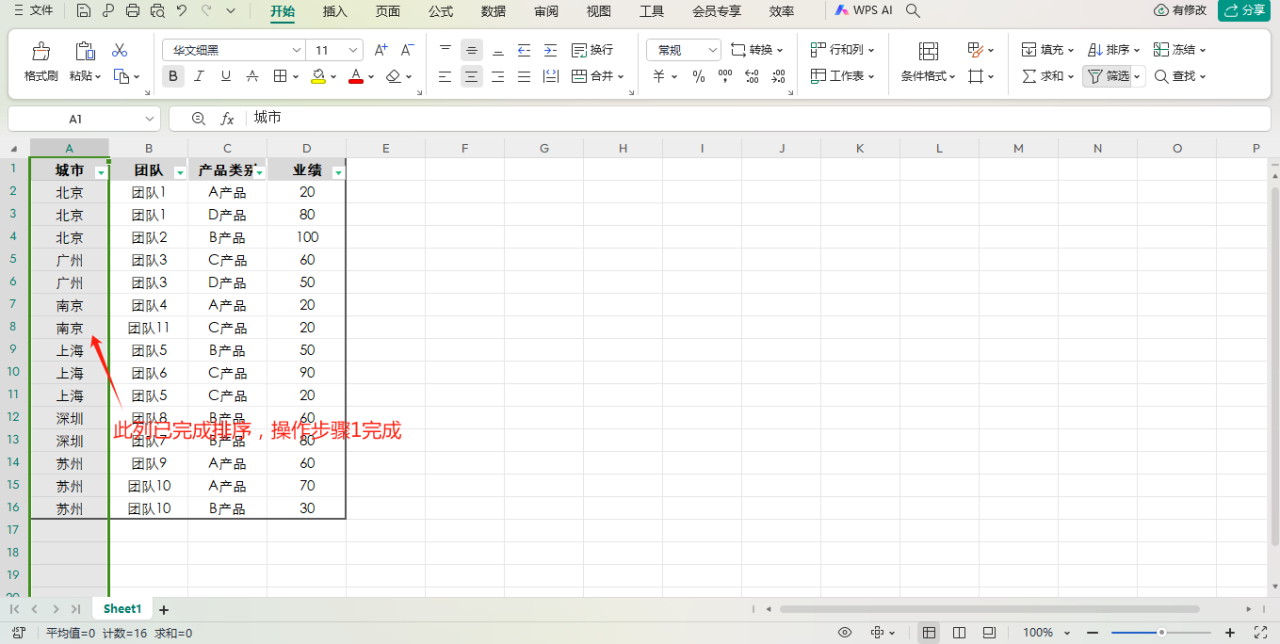The width and height of the screenshot is (1280, 644).
Task: Switch to the 审阅 tab
Action: (546, 12)
